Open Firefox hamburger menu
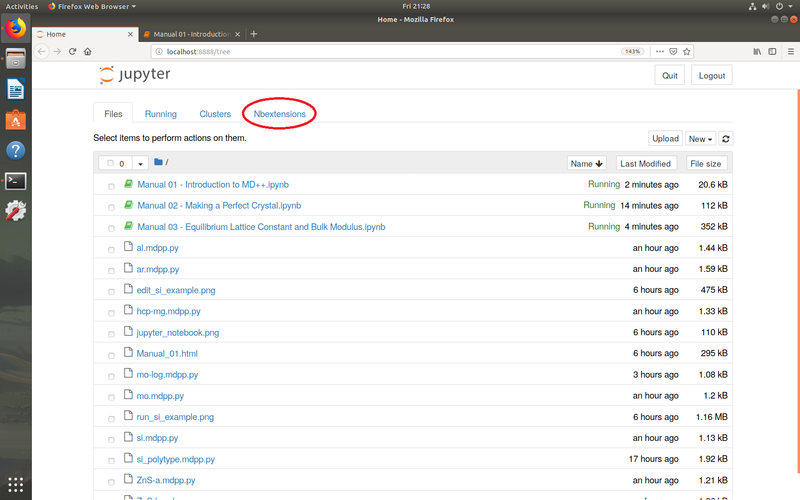 pyautogui.click(x=790, y=52)
